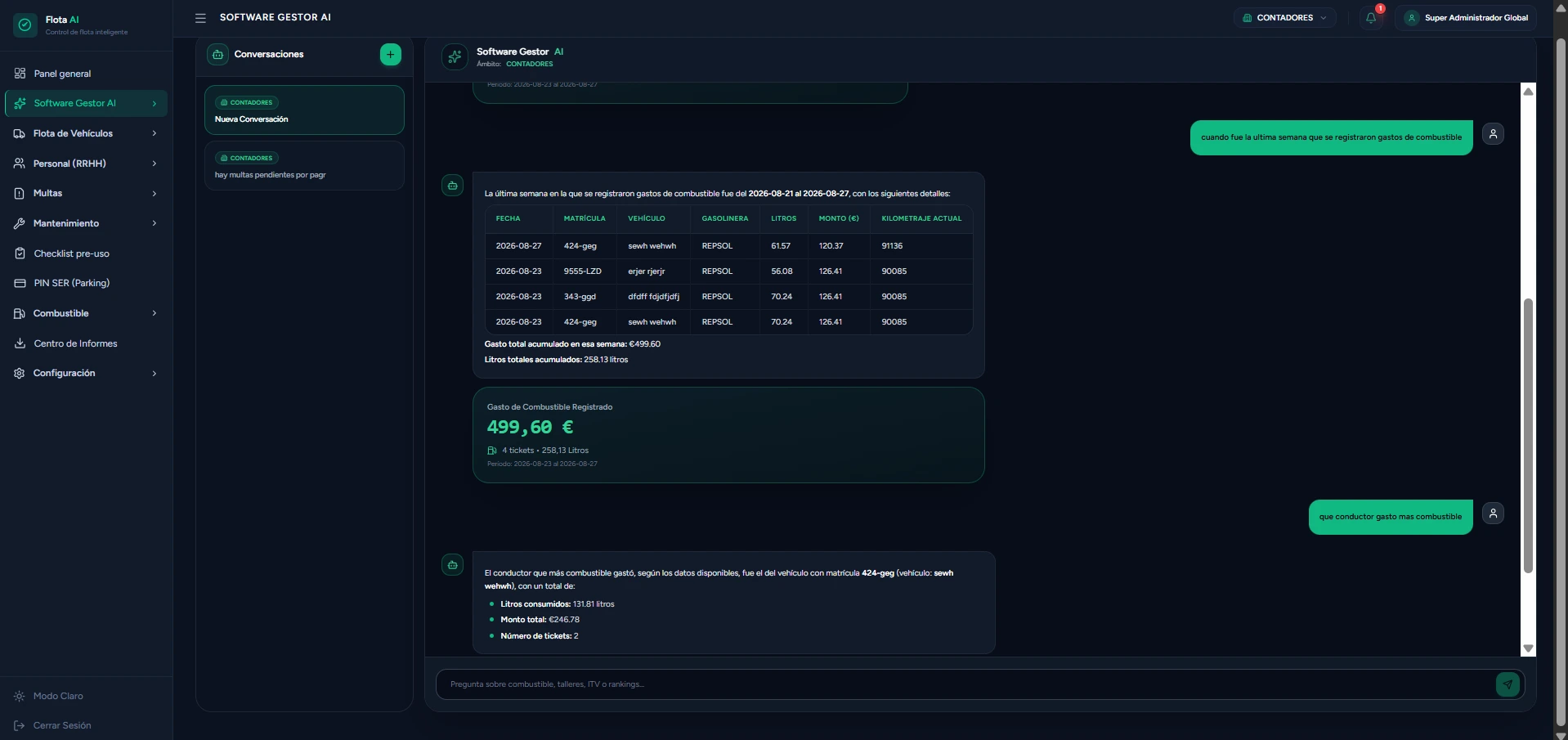Image resolution: width=1568 pixels, height=740 pixels.
Task: Click the Conversaciones bot icon
Action: tap(218, 55)
